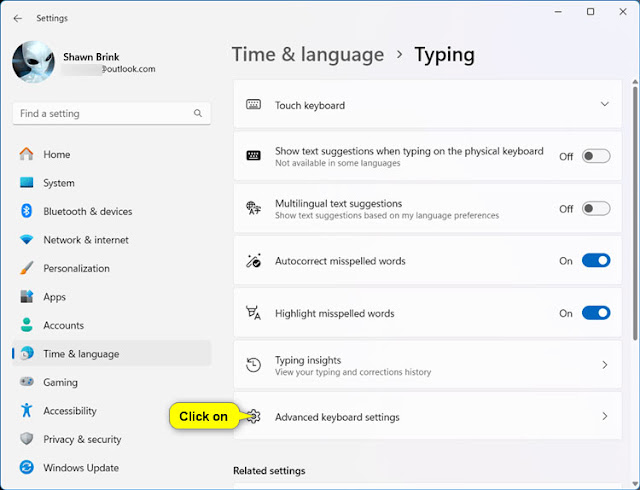This screenshot has height=490, width=640.
Task: Open Accessibility settings
Action: [x=112, y=411]
